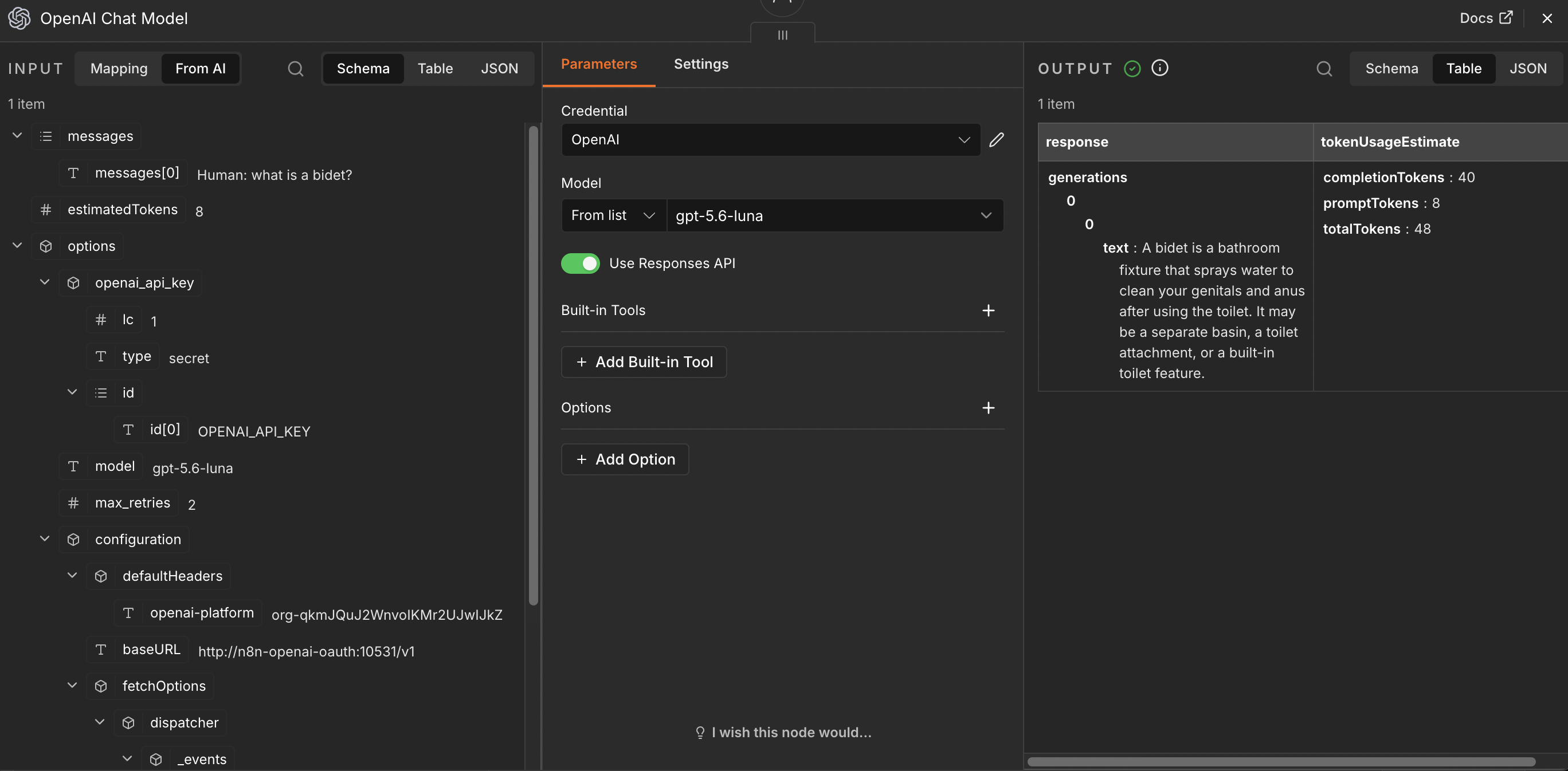Switch input view to JSON
Image resolution: width=1568 pixels, height=771 pixels.
click(x=499, y=68)
